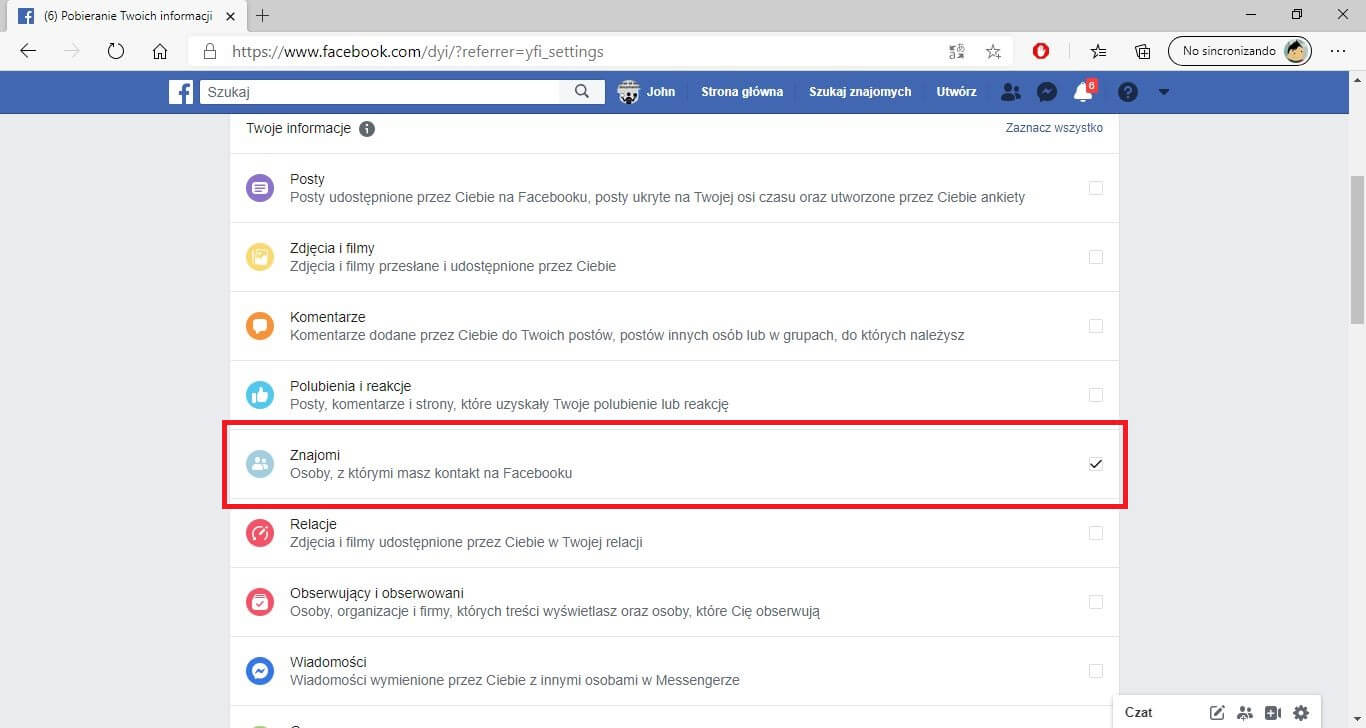The width and height of the screenshot is (1366, 728).
Task: Click the page vertical scrollbar thumb
Action: (x=1357, y=250)
